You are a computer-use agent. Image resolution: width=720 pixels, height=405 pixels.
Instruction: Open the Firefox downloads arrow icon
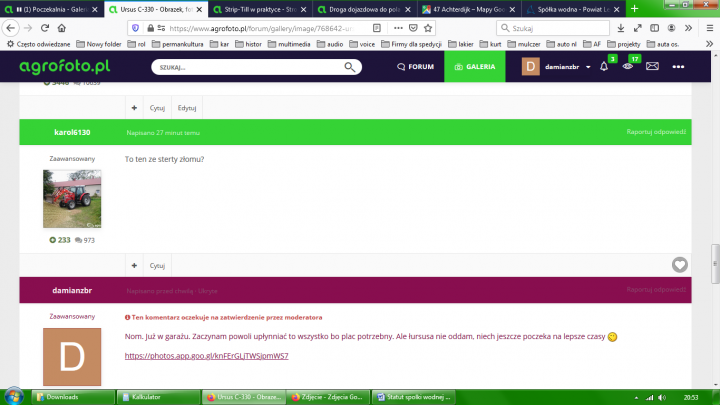[x=622, y=29]
